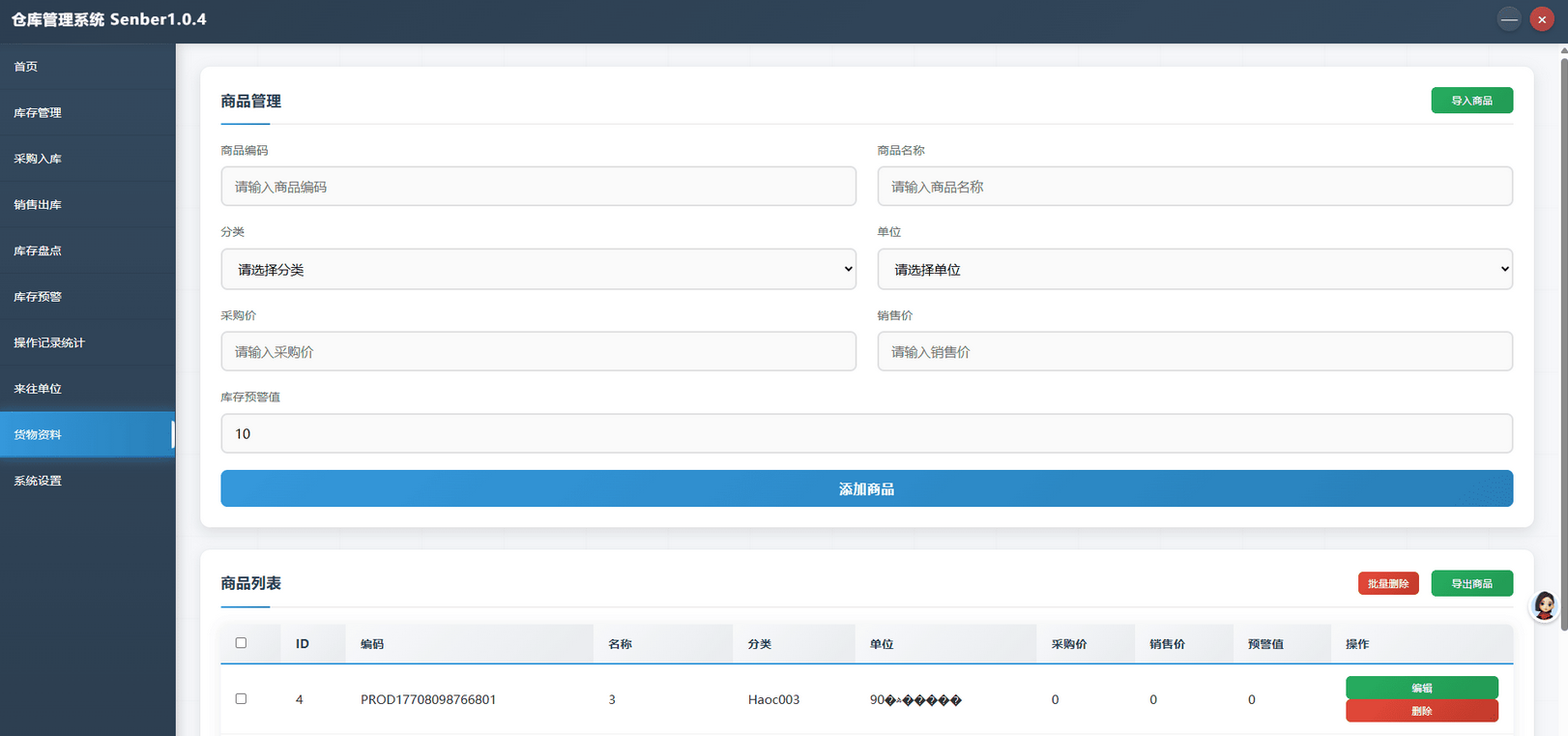Click the red 批量删除 button
This screenshot has height=736, width=1568.
pos(1388,583)
